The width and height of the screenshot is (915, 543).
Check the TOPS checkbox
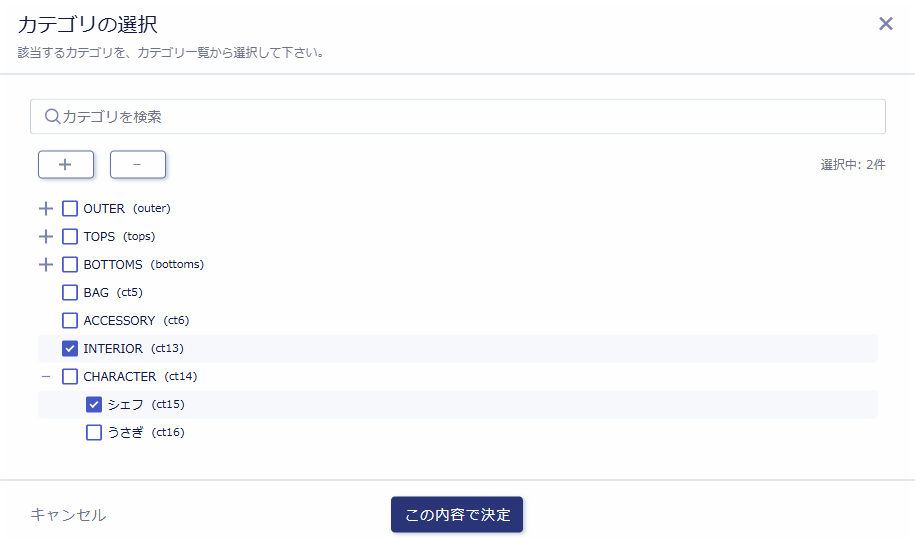[x=70, y=237]
